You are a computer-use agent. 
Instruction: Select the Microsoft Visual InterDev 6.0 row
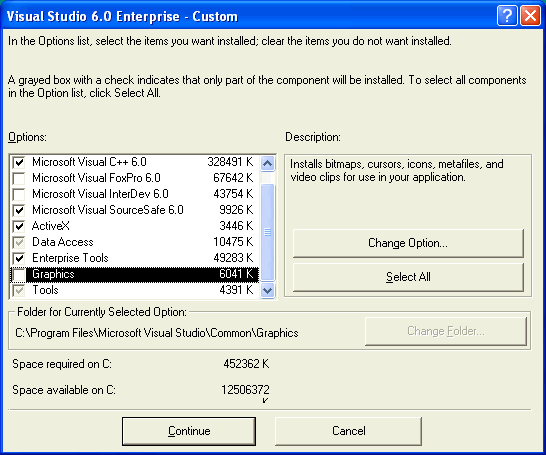point(134,194)
